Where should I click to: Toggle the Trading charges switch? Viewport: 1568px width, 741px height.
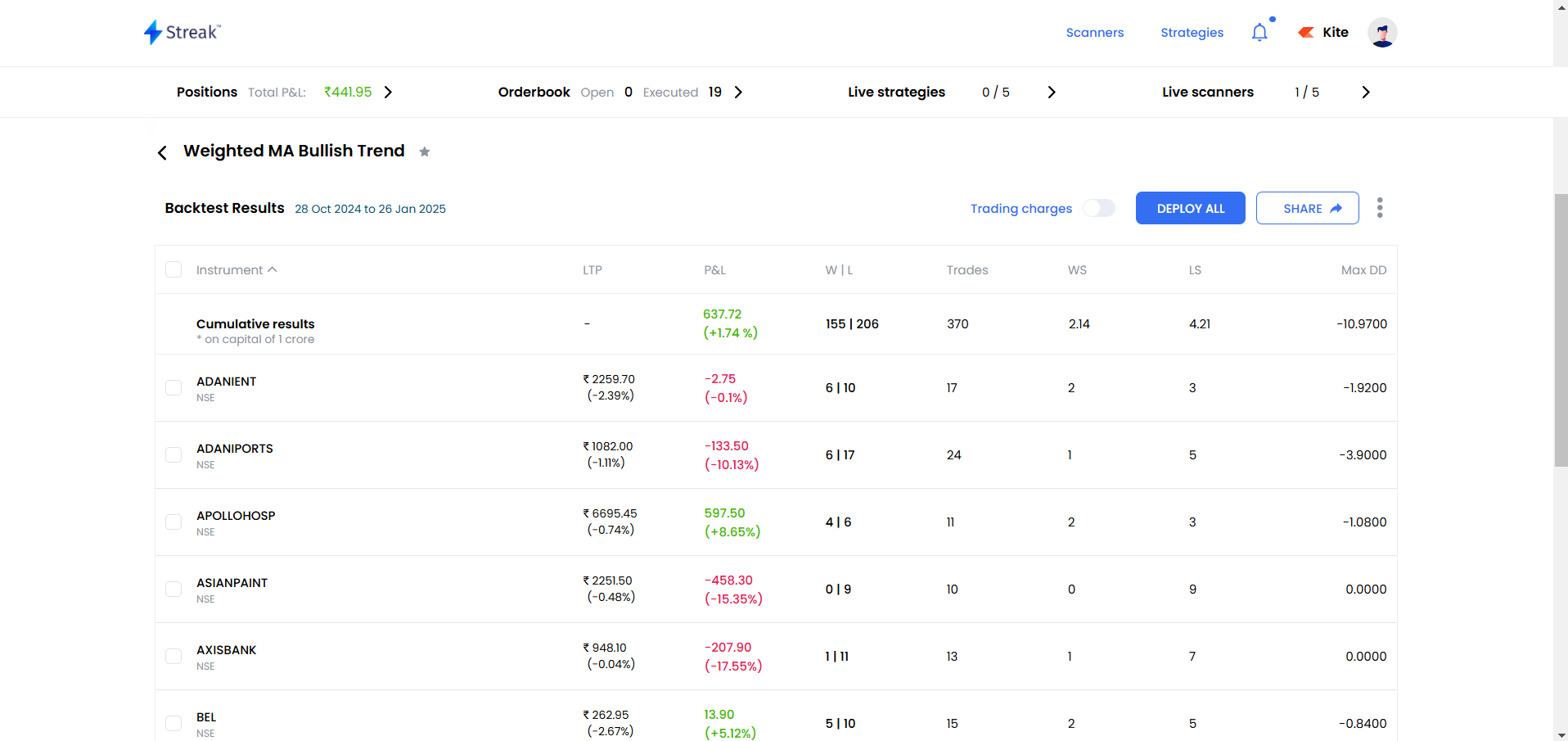coord(1099,208)
